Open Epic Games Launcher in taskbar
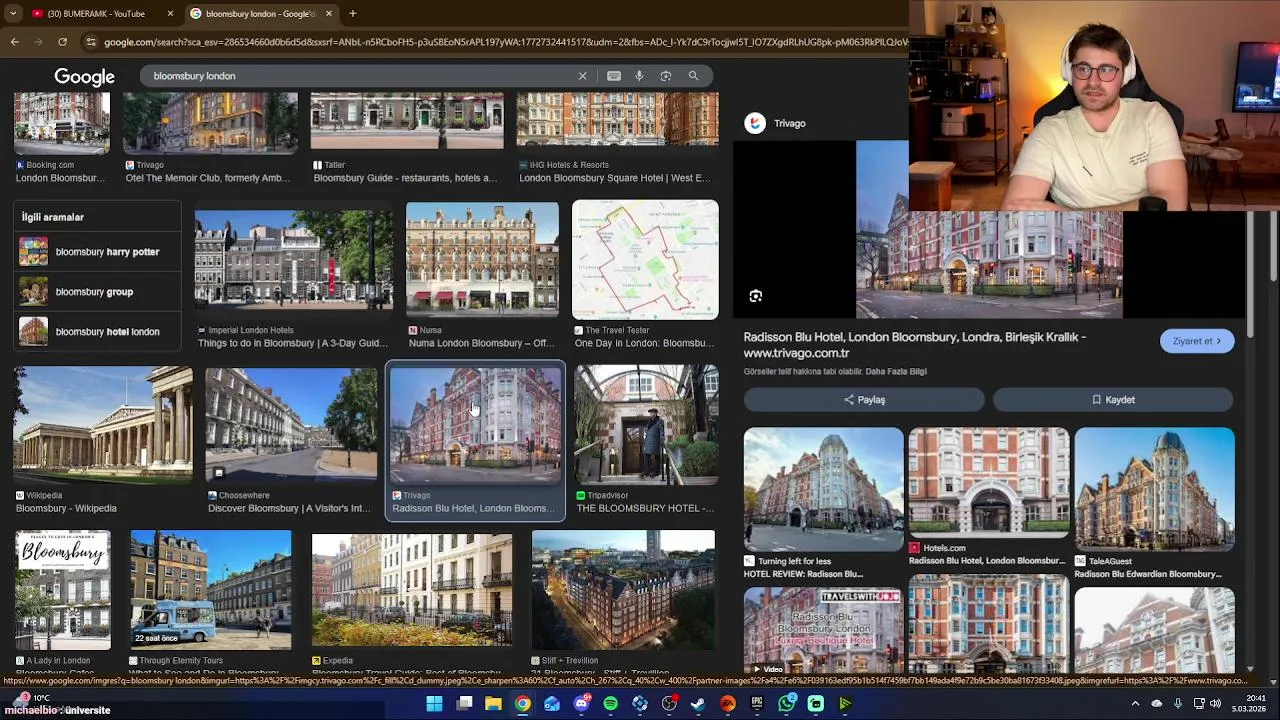This screenshot has width=1280, height=720. pyautogui.click(x=757, y=704)
